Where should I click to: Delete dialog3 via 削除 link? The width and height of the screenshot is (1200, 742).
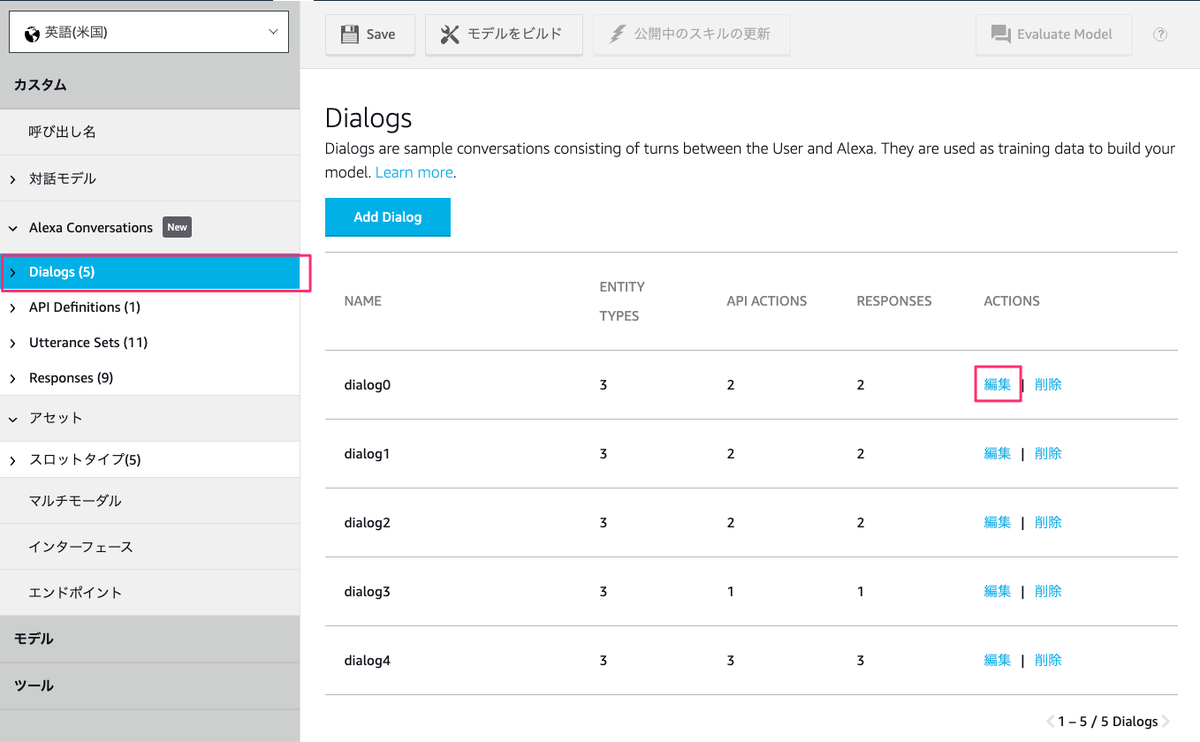(1048, 591)
